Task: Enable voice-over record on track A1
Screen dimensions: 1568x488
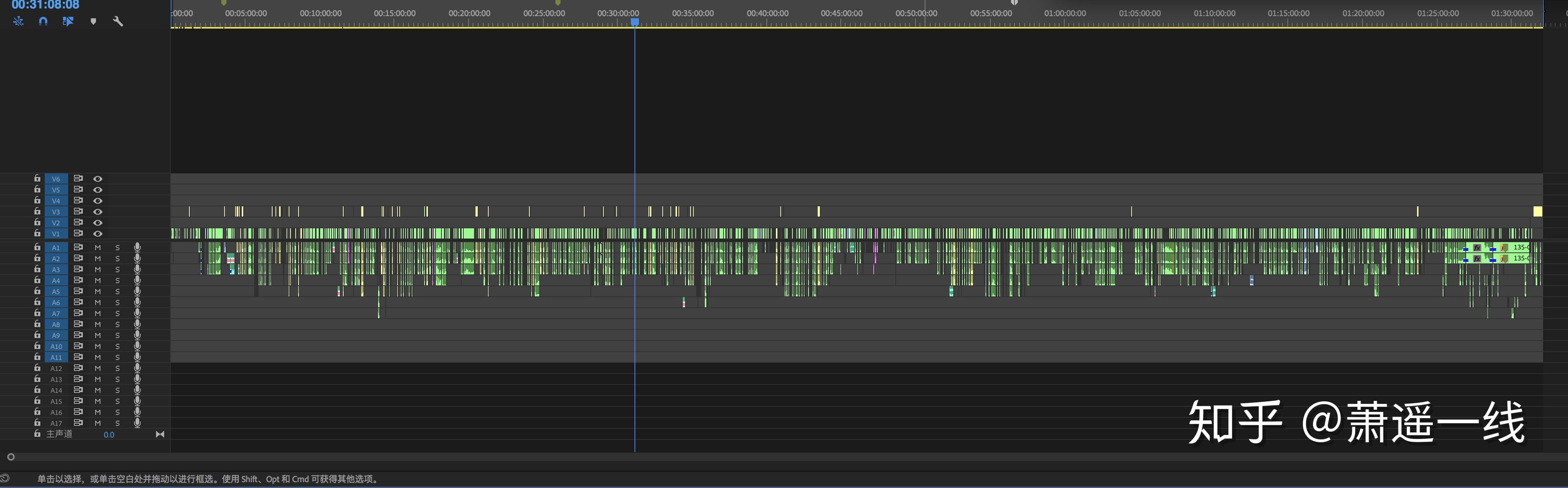Action: point(137,248)
